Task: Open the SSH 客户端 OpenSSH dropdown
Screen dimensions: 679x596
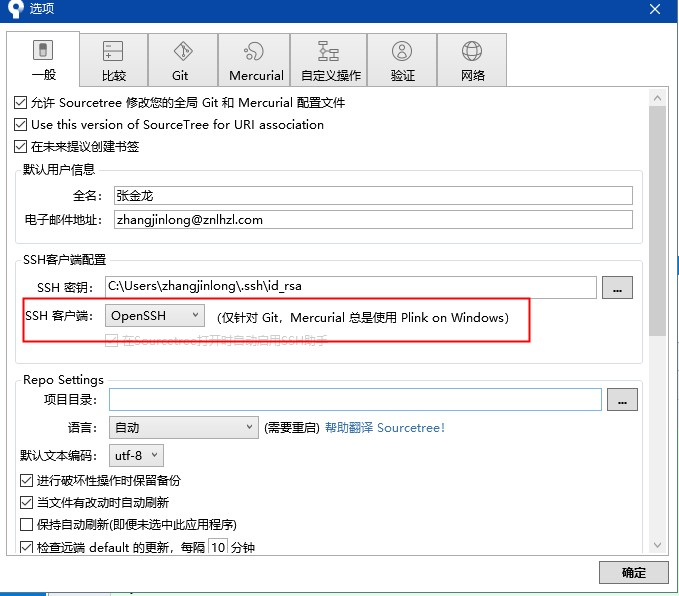Action: 155,315
